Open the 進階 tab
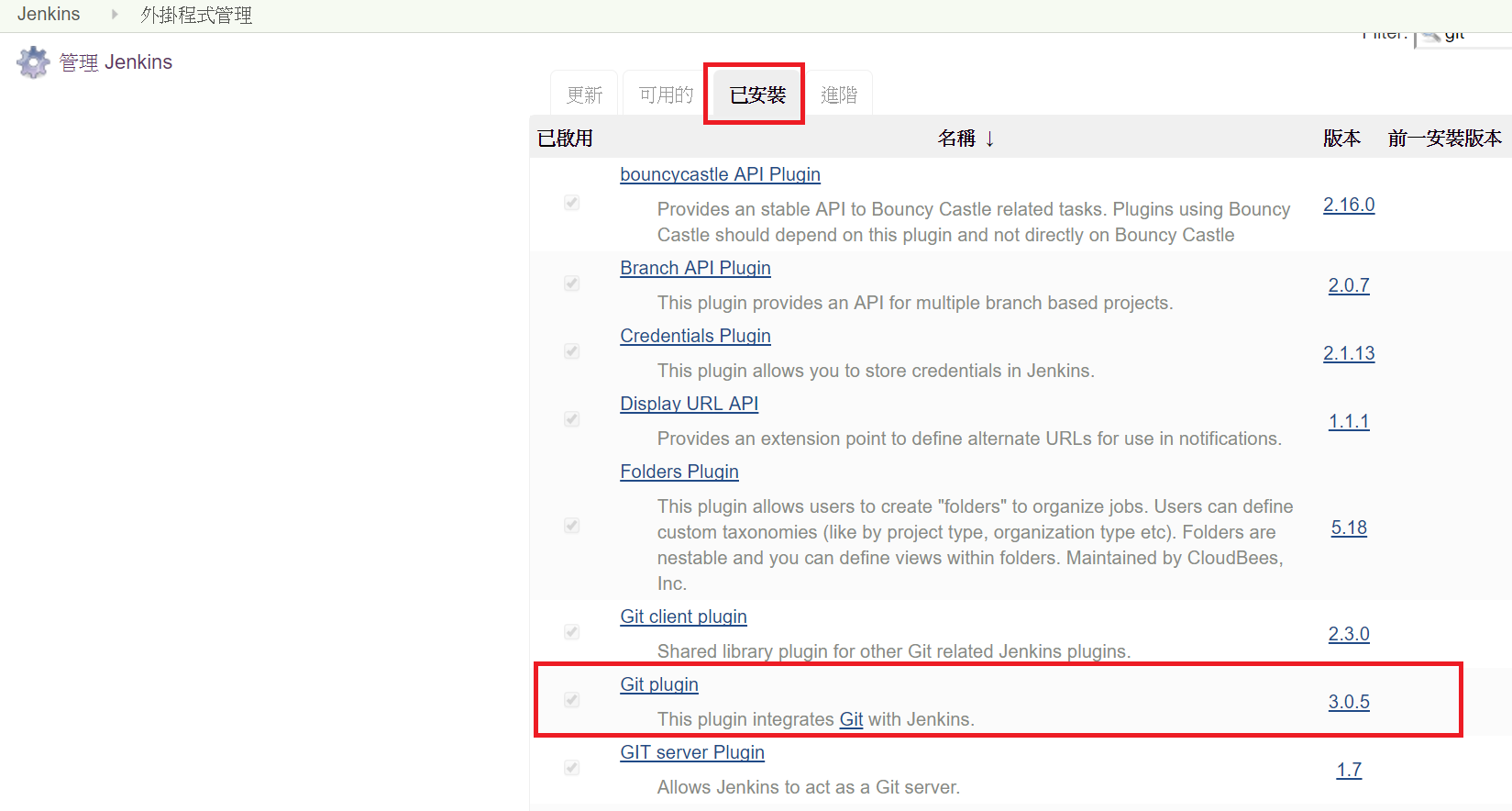The width and height of the screenshot is (1512, 811). click(x=839, y=94)
